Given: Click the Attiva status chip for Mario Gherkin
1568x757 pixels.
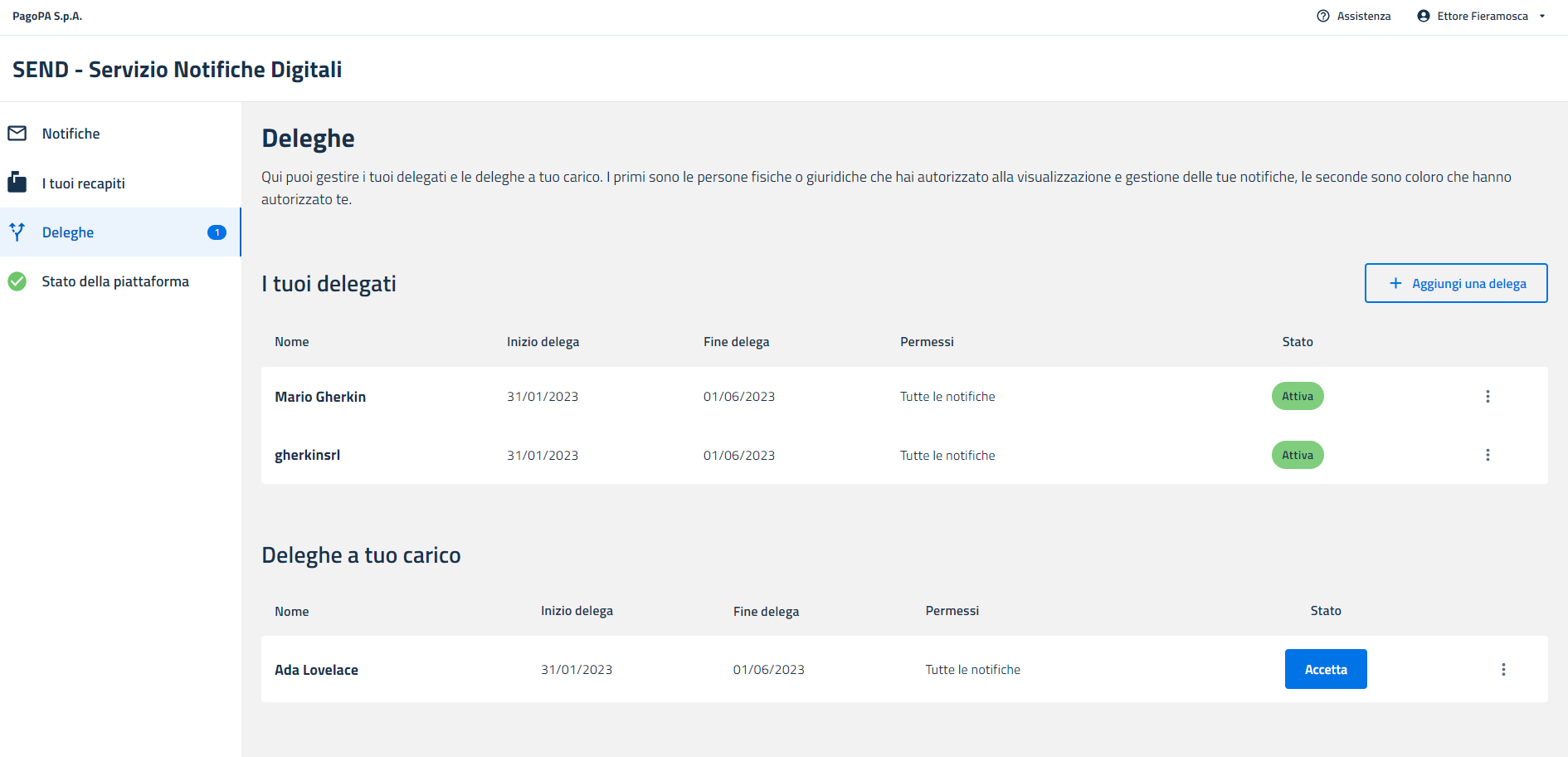Looking at the screenshot, I should tap(1298, 397).
